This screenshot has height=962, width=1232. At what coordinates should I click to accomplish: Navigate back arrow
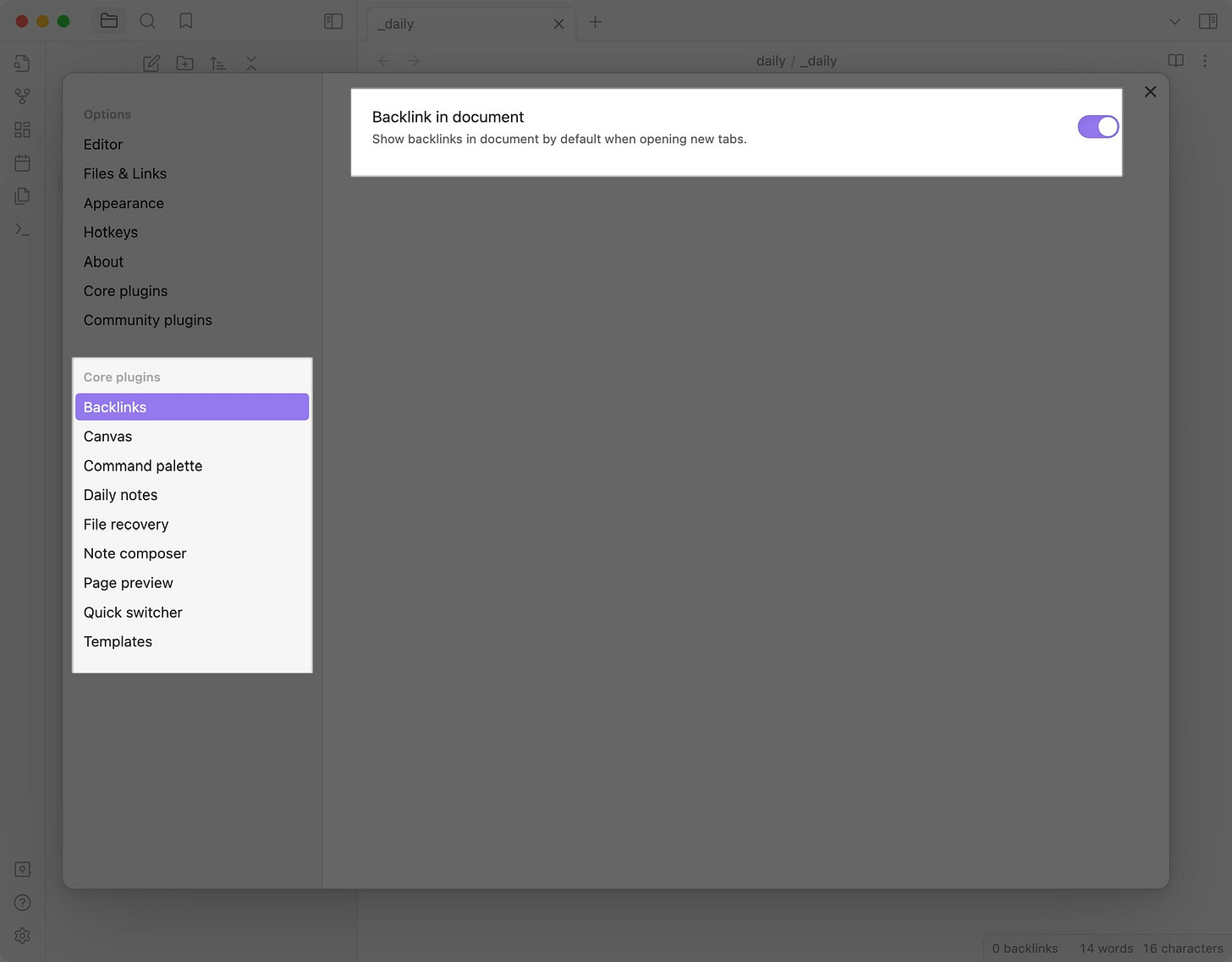click(384, 61)
